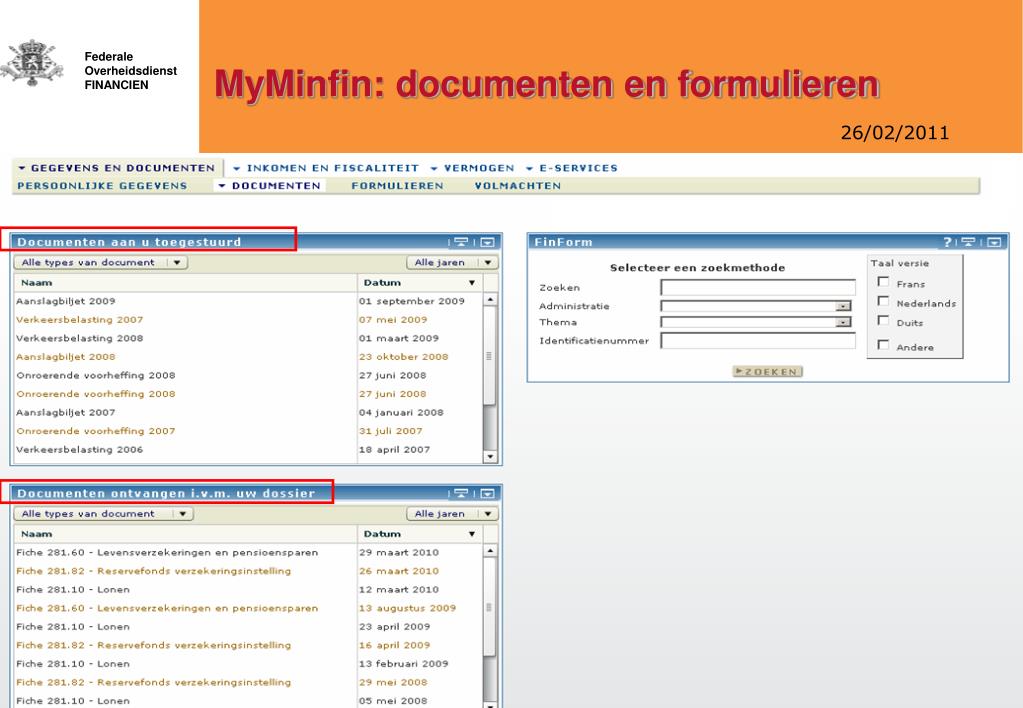Select Fiche 281.82 row dated 29 mei 2008
Viewport: 1023px width, 708px height.
pos(248,683)
